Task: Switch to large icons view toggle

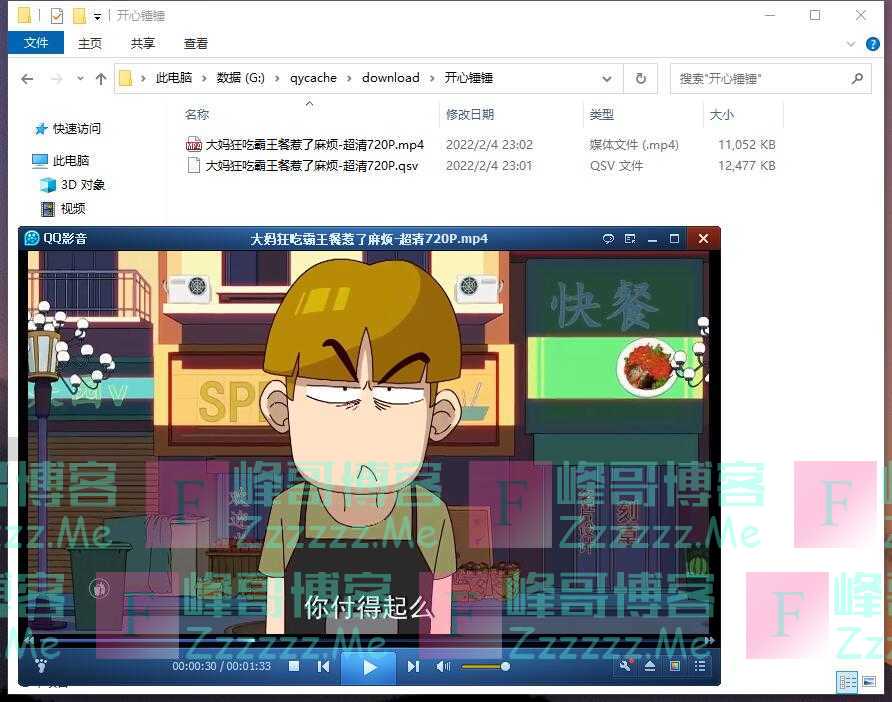Action: coord(870,682)
